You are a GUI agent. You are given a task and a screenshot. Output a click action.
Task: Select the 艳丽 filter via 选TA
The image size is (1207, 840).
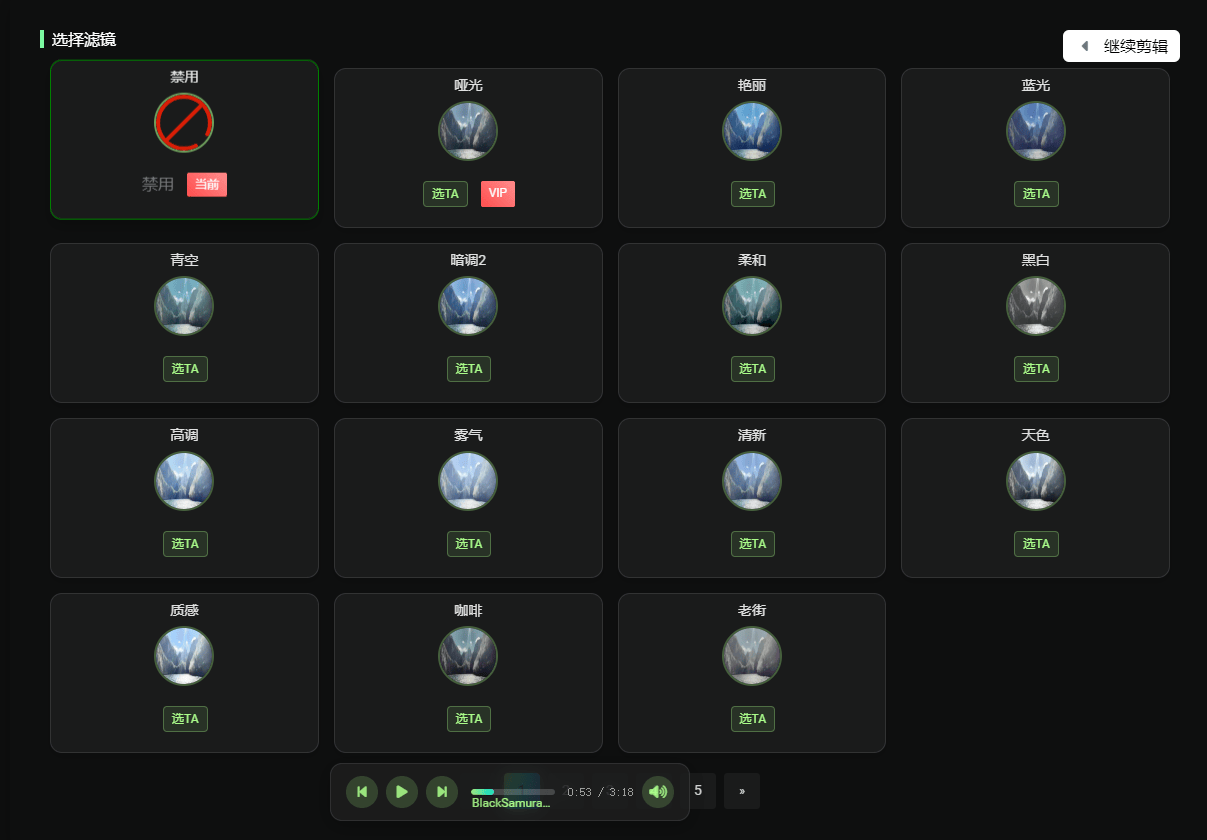(x=752, y=194)
